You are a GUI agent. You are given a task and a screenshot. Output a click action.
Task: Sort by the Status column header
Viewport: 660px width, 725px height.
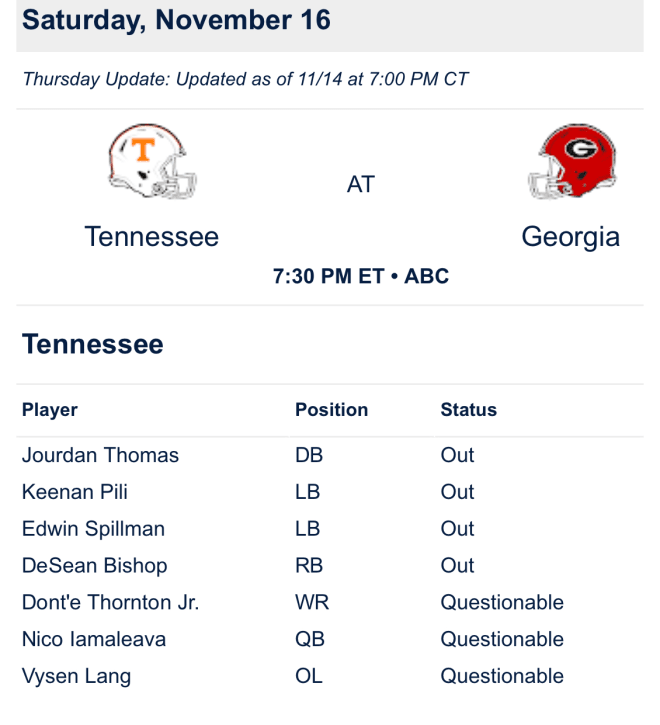469,410
